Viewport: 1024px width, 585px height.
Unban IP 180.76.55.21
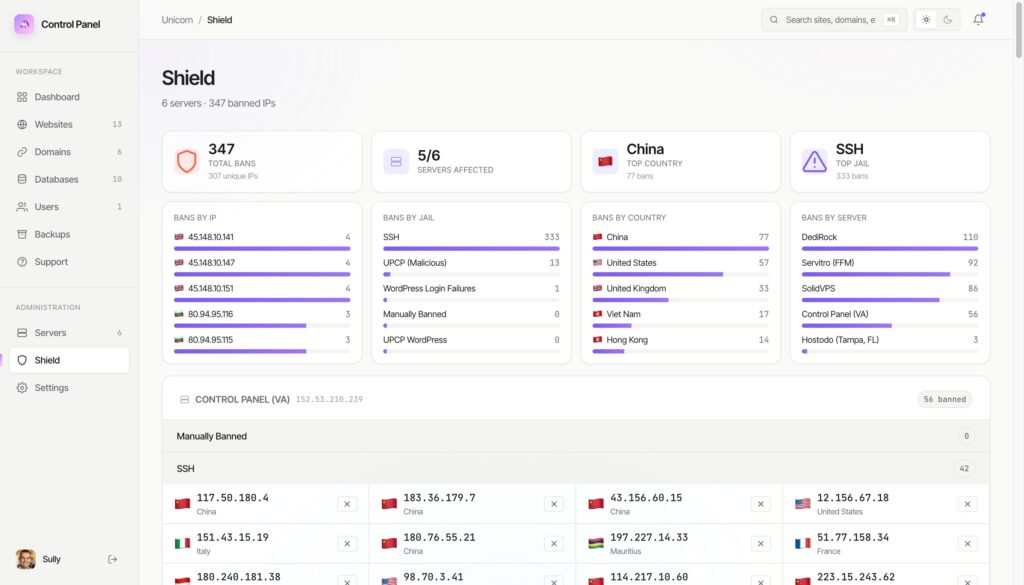554,544
